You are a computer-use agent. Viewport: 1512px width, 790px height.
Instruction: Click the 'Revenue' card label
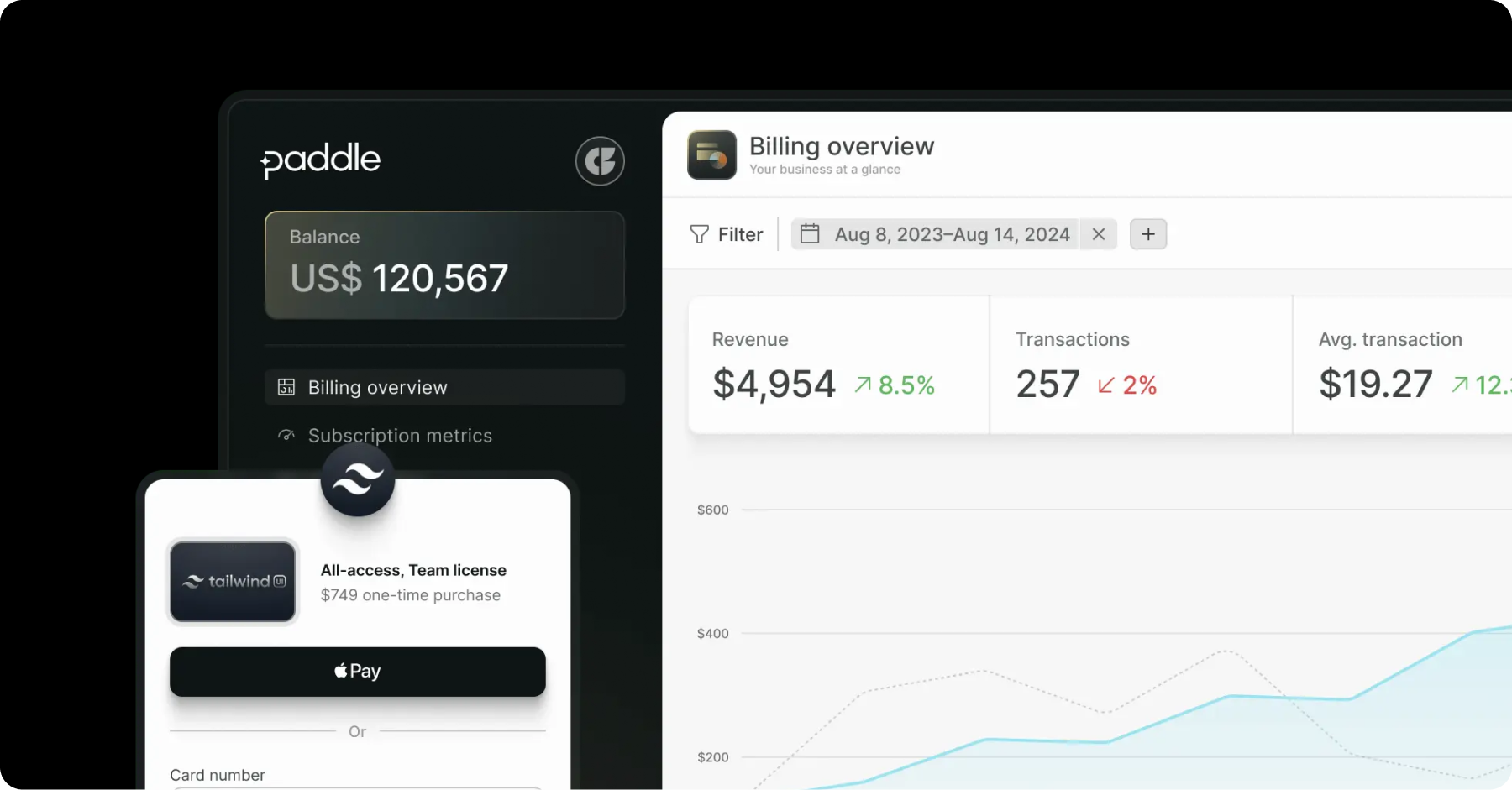pos(750,339)
